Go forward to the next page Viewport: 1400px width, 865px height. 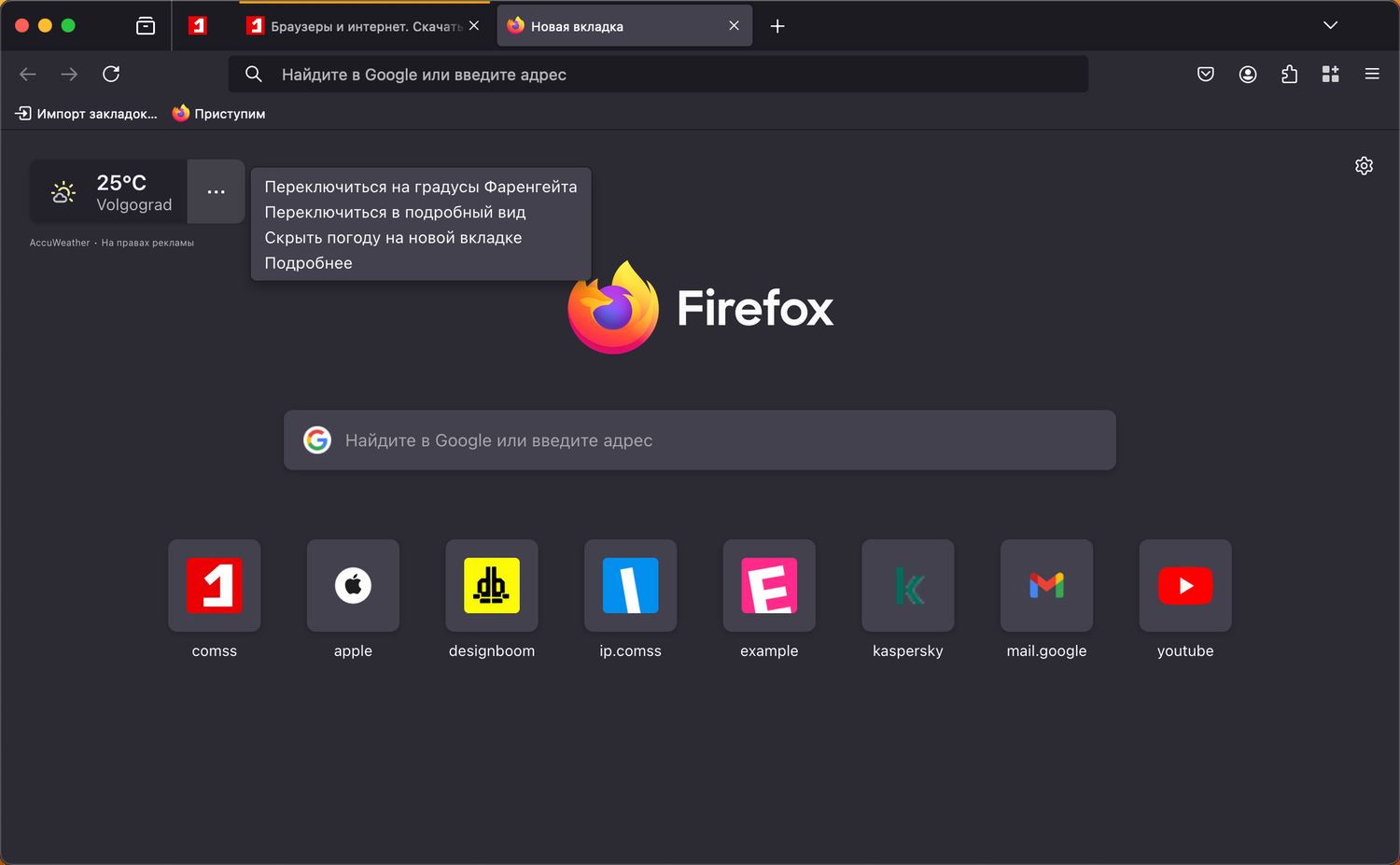tap(69, 74)
